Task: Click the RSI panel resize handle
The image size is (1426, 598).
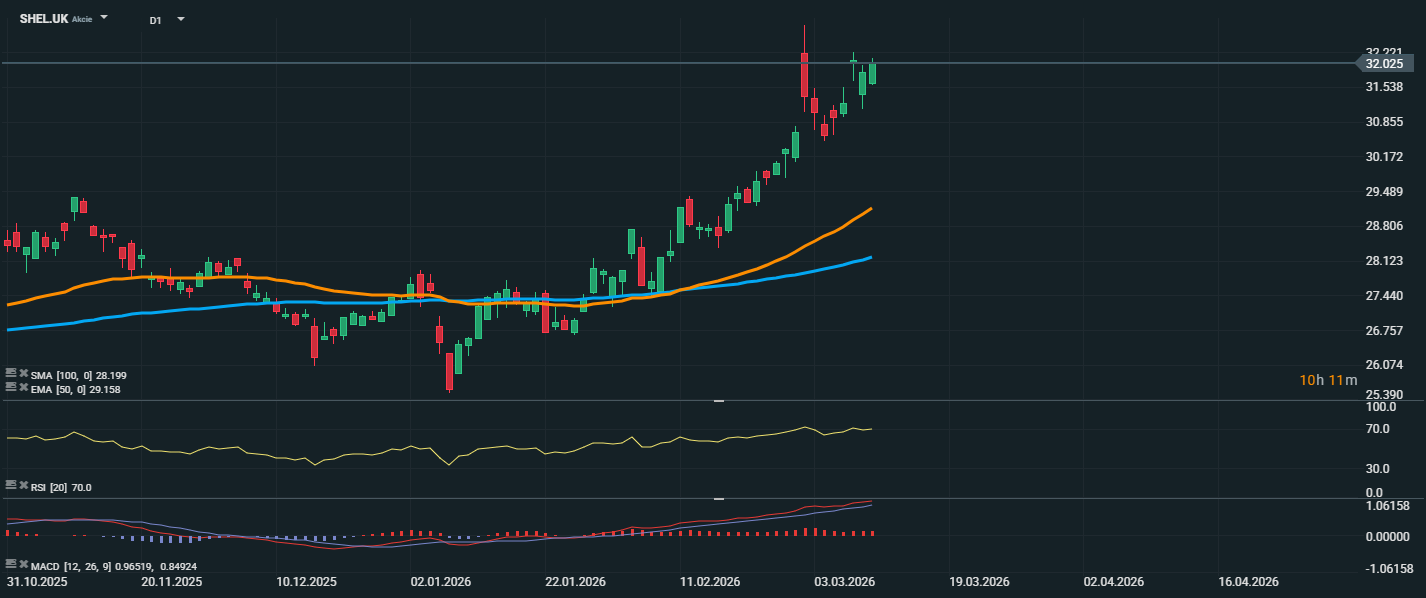Action: [x=718, y=401]
